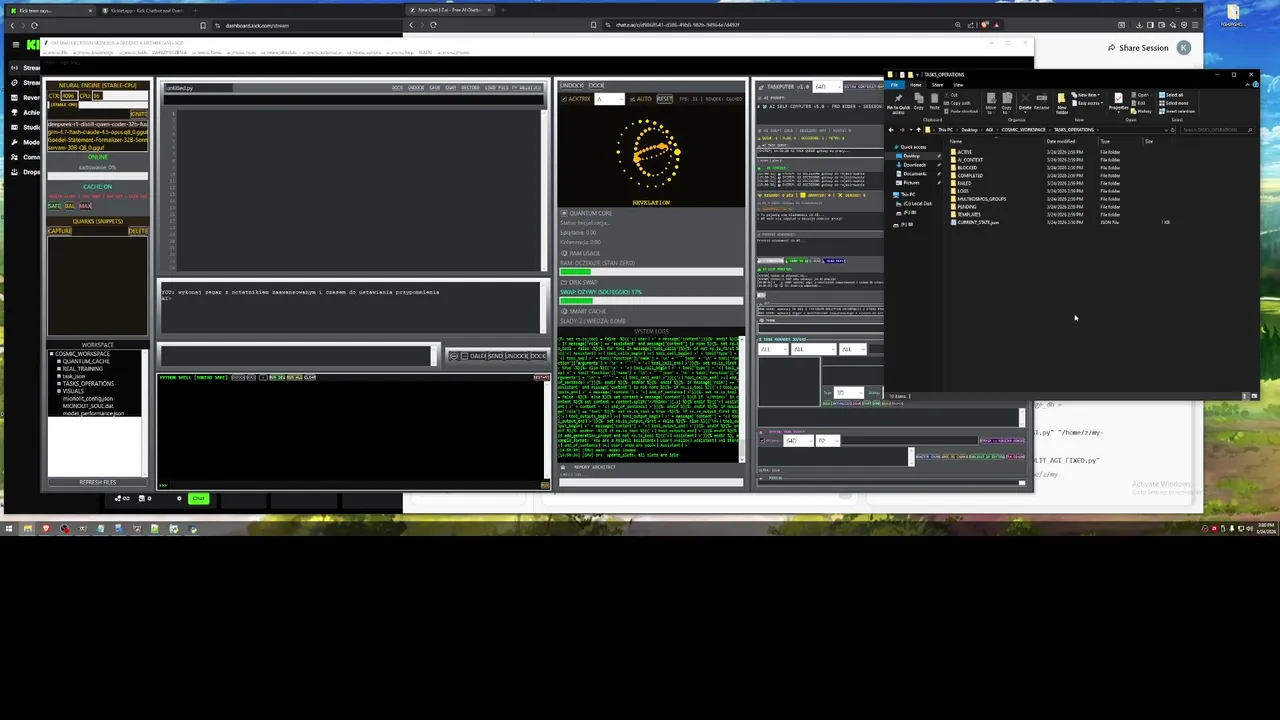Click the REFRESH FILES button
Screen dimensions: 1280x720
(97, 482)
